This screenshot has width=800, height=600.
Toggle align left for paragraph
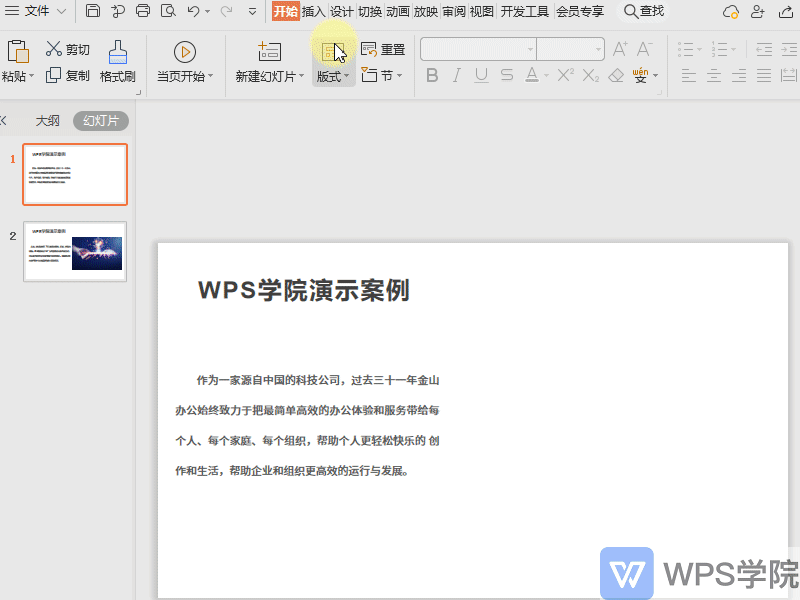689,76
